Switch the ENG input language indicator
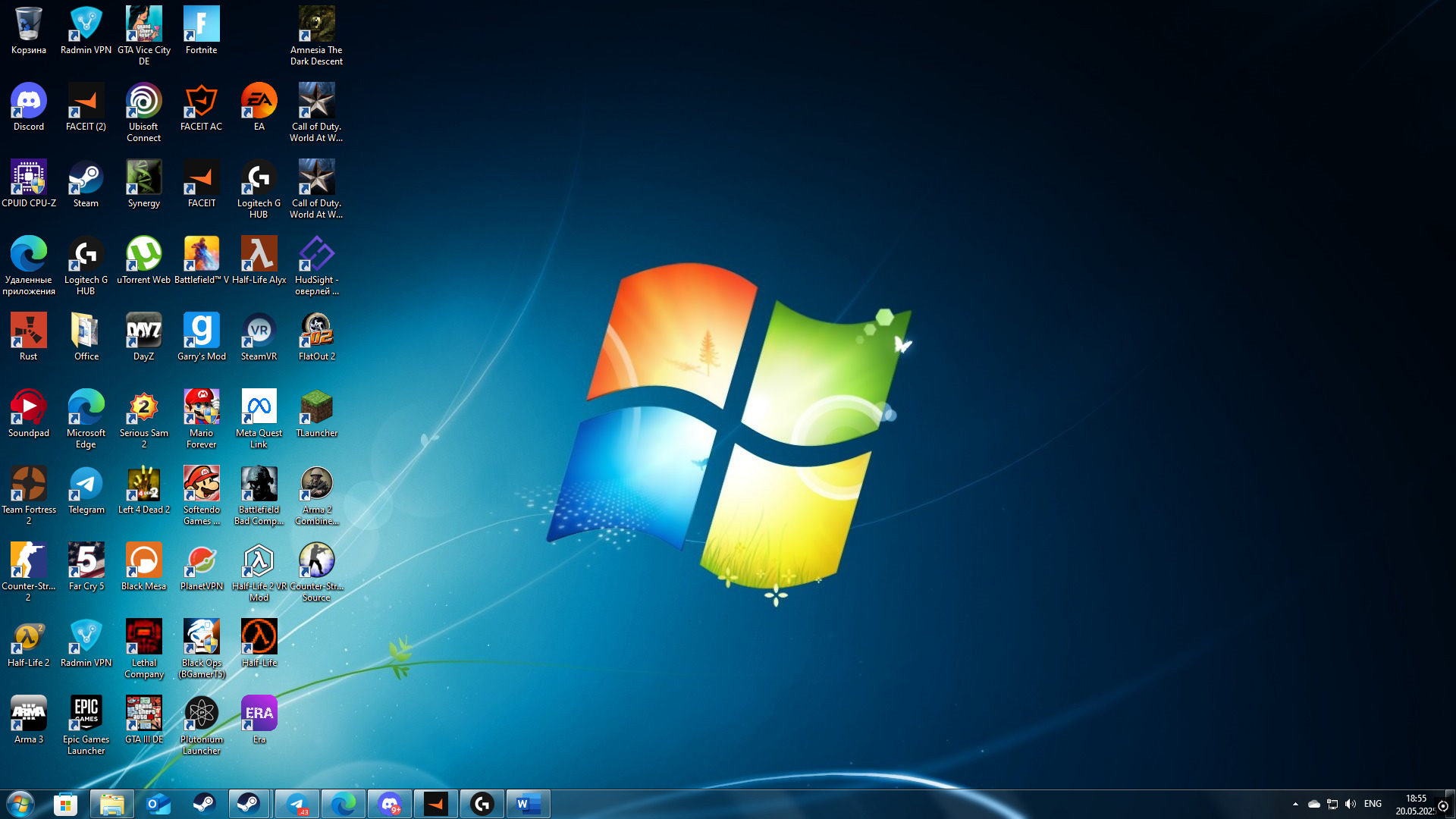The image size is (1456, 819). [x=1373, y=804]
